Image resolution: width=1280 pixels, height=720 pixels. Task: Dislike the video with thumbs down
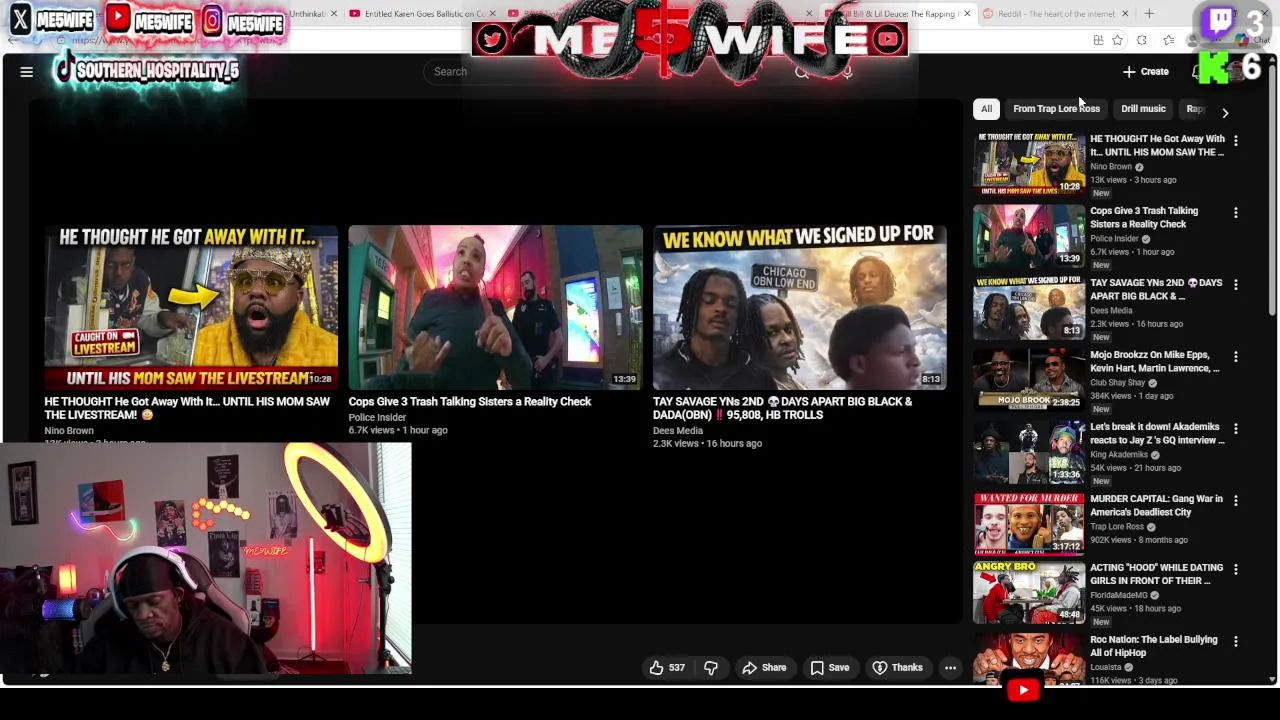(x=711, y=668)
